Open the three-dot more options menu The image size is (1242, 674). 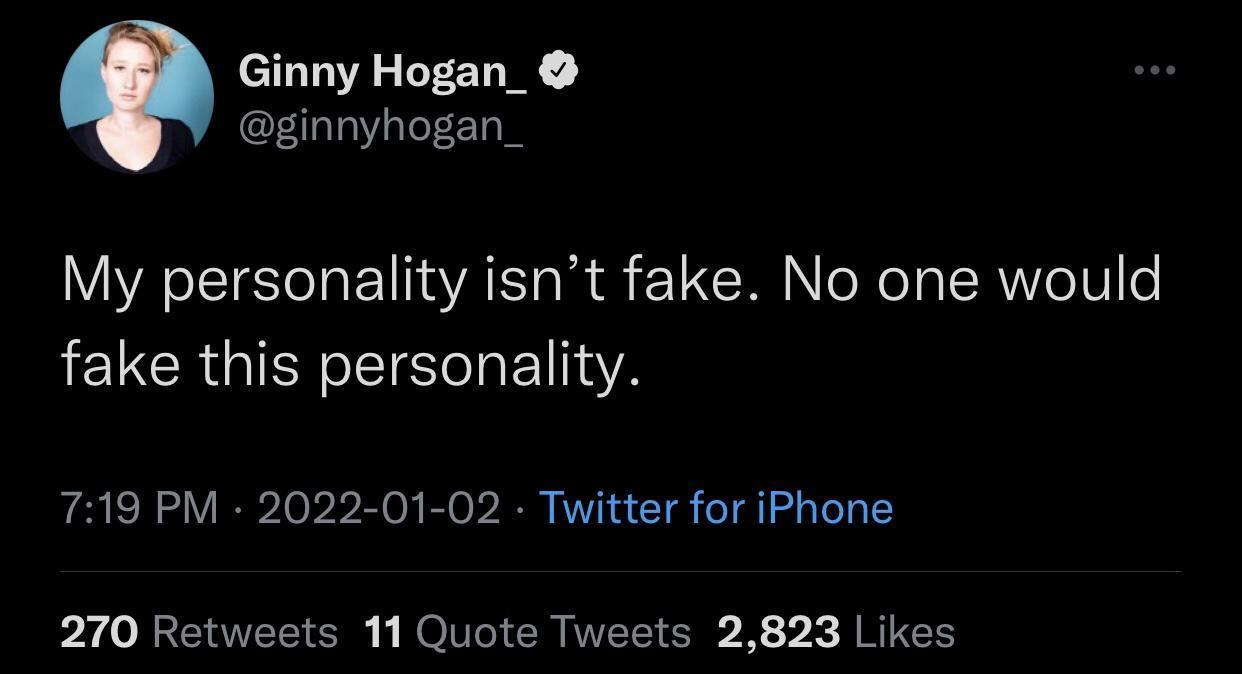pyautogui.click(x=1154, y=71)
